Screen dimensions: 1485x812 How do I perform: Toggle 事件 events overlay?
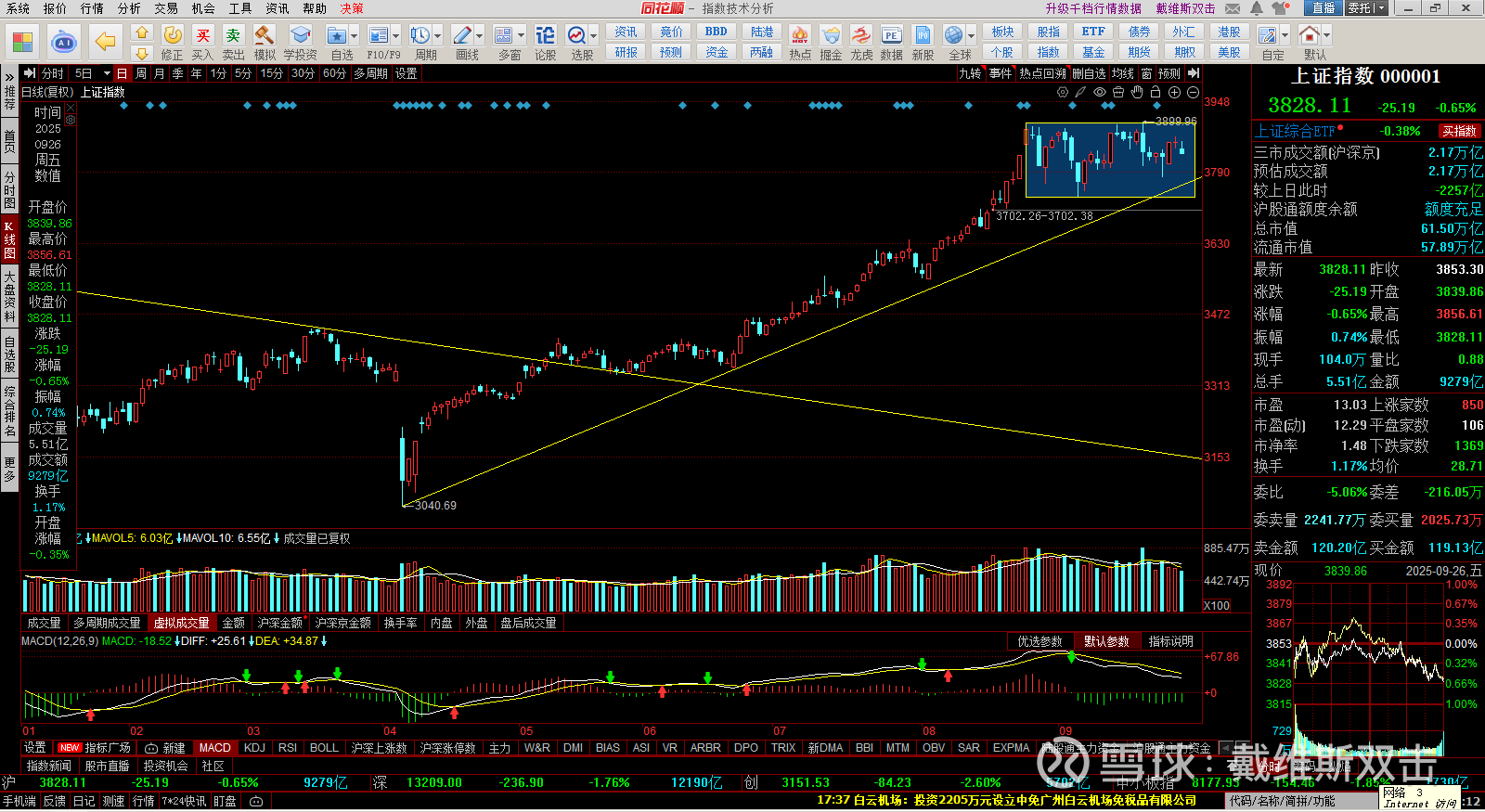tap(1001, 73)
